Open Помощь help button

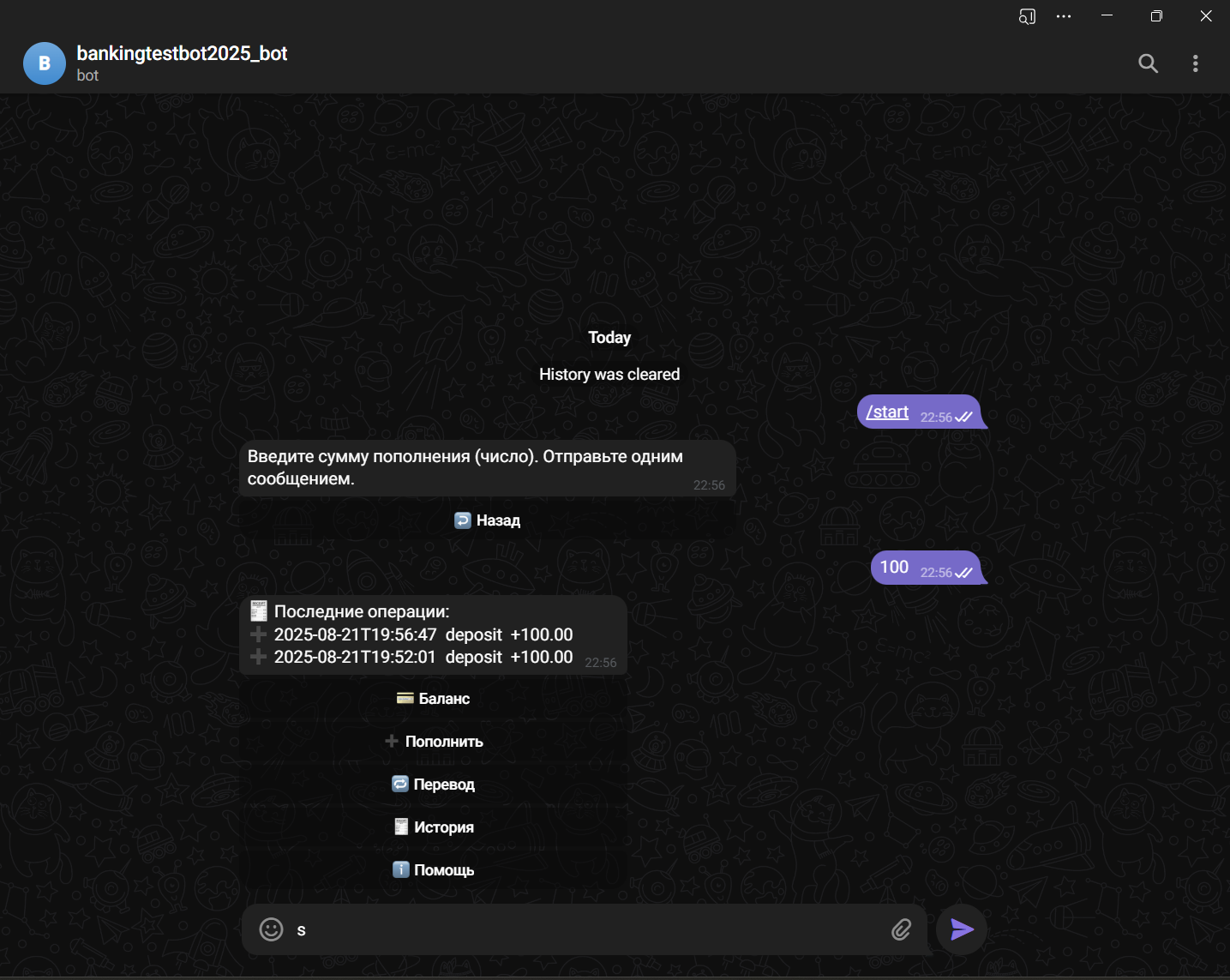point(433,870)
